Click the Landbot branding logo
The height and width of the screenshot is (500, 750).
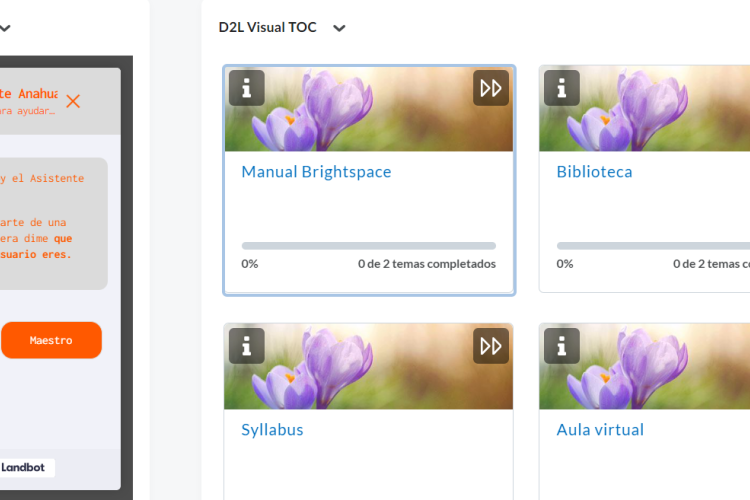coord(27,467)
